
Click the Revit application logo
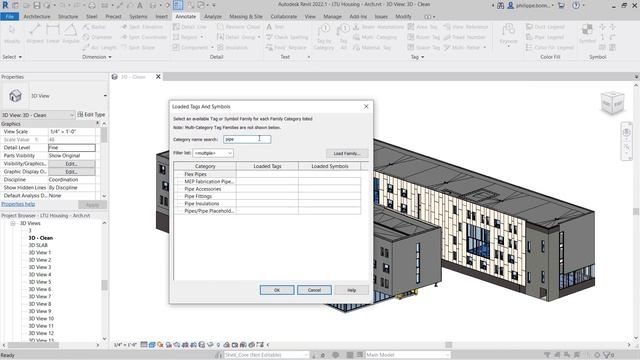point(5,5)
